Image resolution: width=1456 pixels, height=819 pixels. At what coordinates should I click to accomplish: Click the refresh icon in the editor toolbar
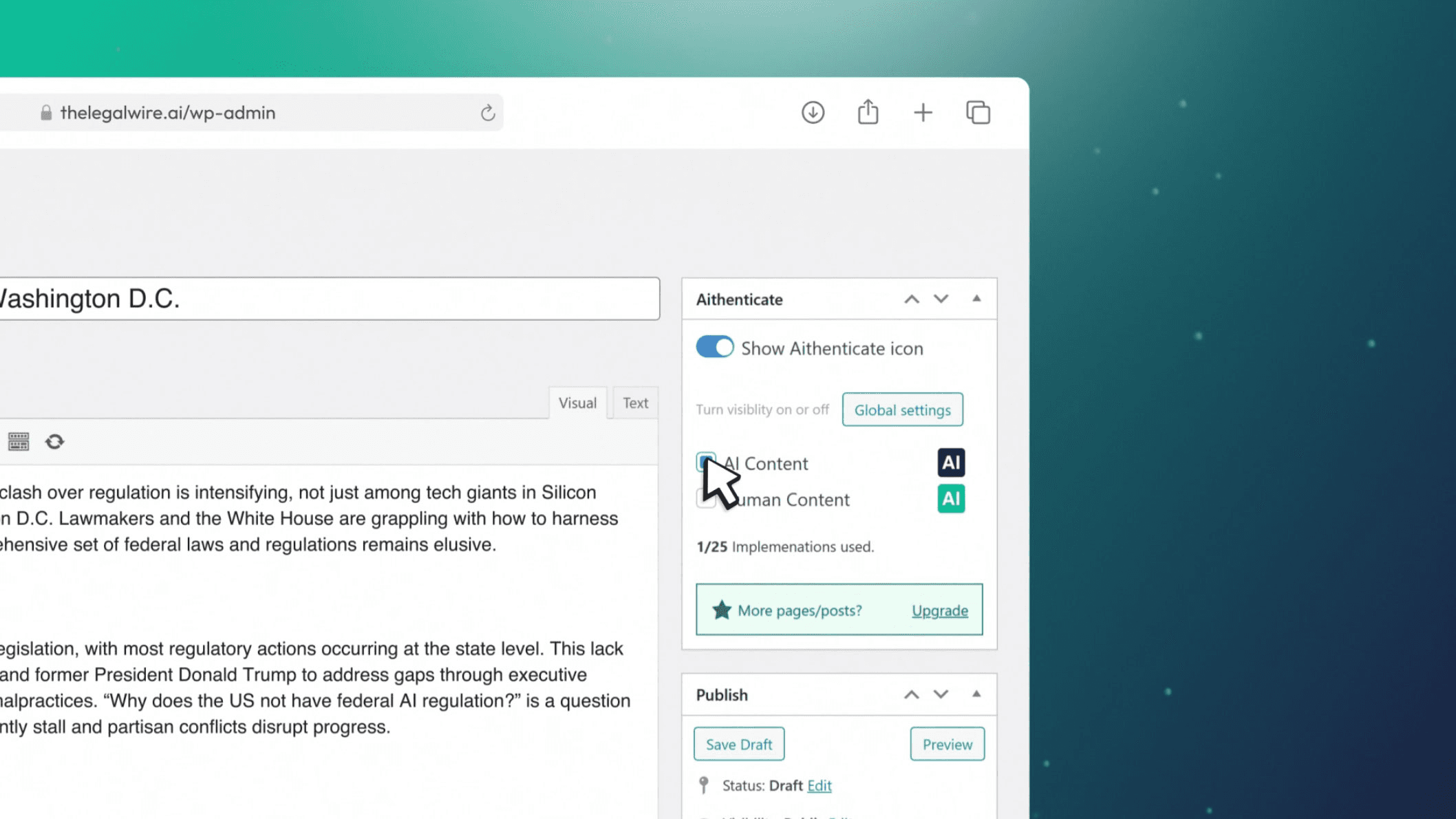pos(55,441)
